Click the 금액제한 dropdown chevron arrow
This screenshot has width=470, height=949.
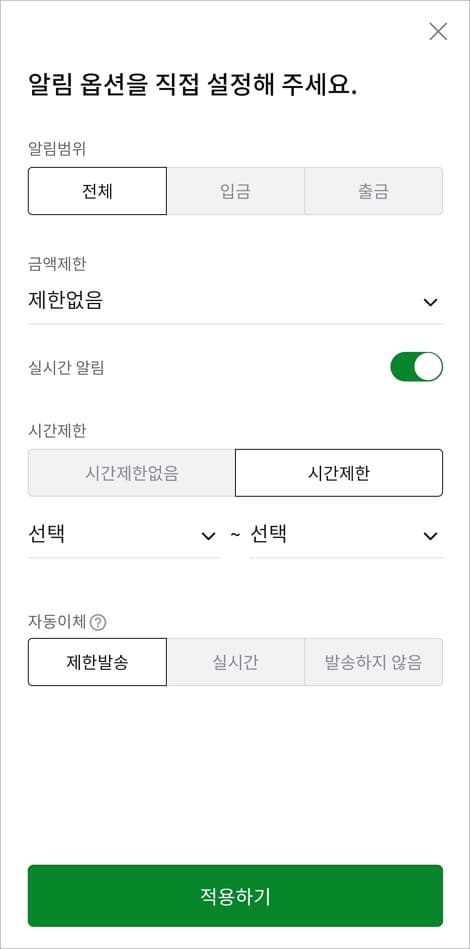coord(430,302)
